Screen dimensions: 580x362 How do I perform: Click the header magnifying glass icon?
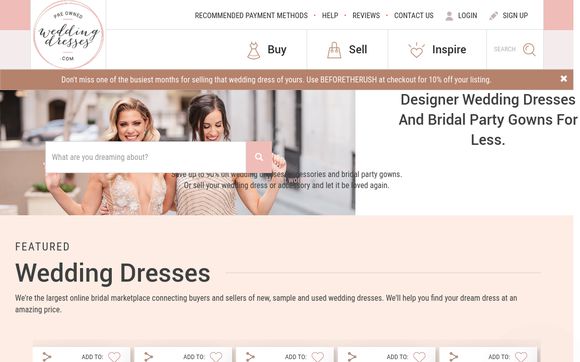pos(529,49)
